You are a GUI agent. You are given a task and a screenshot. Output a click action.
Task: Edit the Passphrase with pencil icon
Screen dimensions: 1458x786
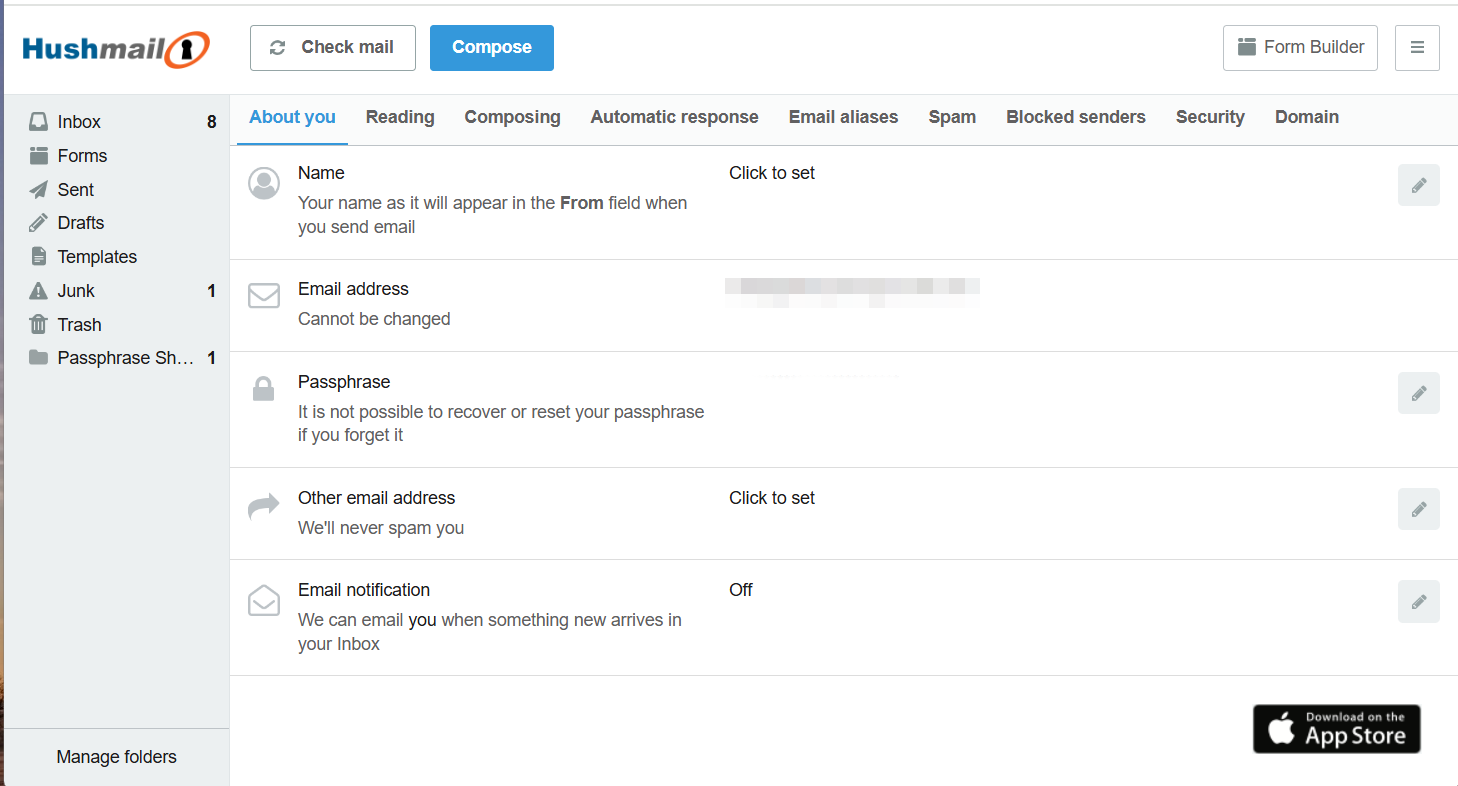[1418, 393]
